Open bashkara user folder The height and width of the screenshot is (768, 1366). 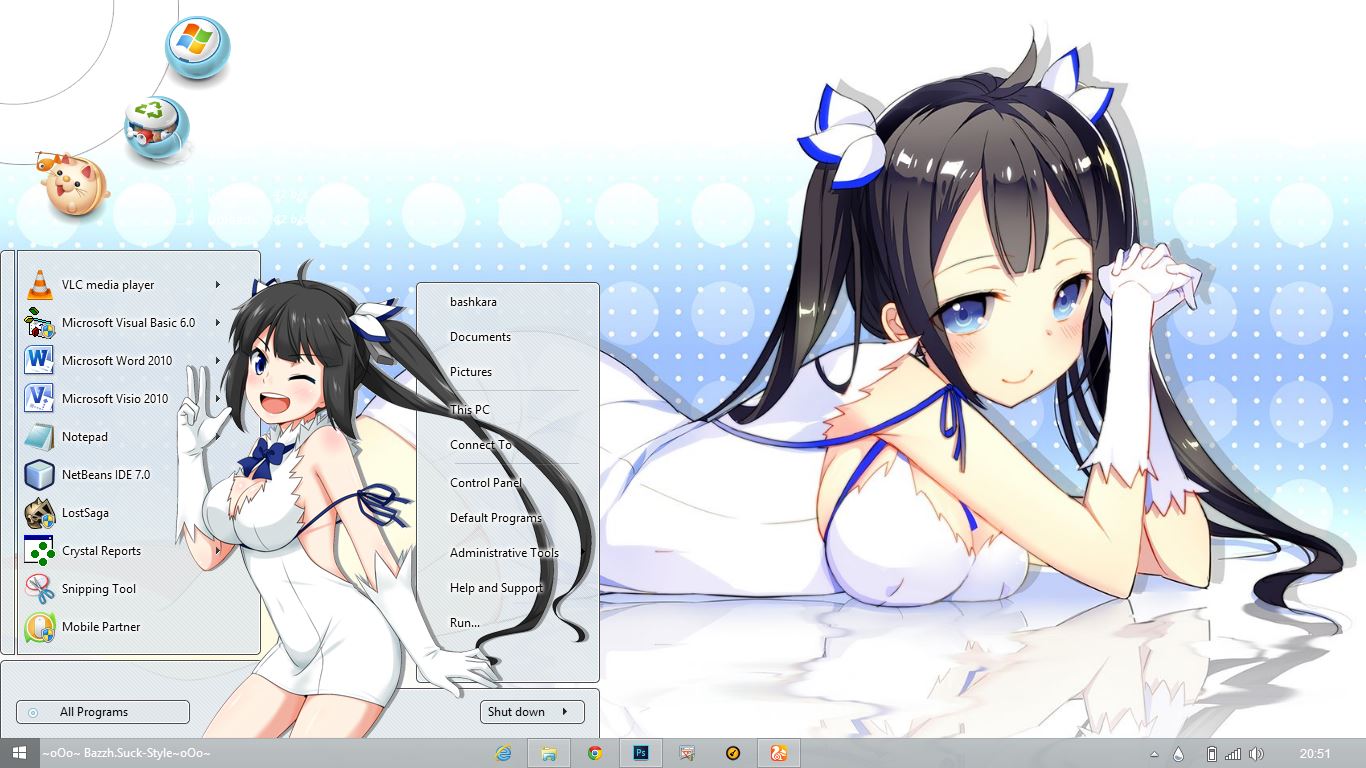click(473, 302)
